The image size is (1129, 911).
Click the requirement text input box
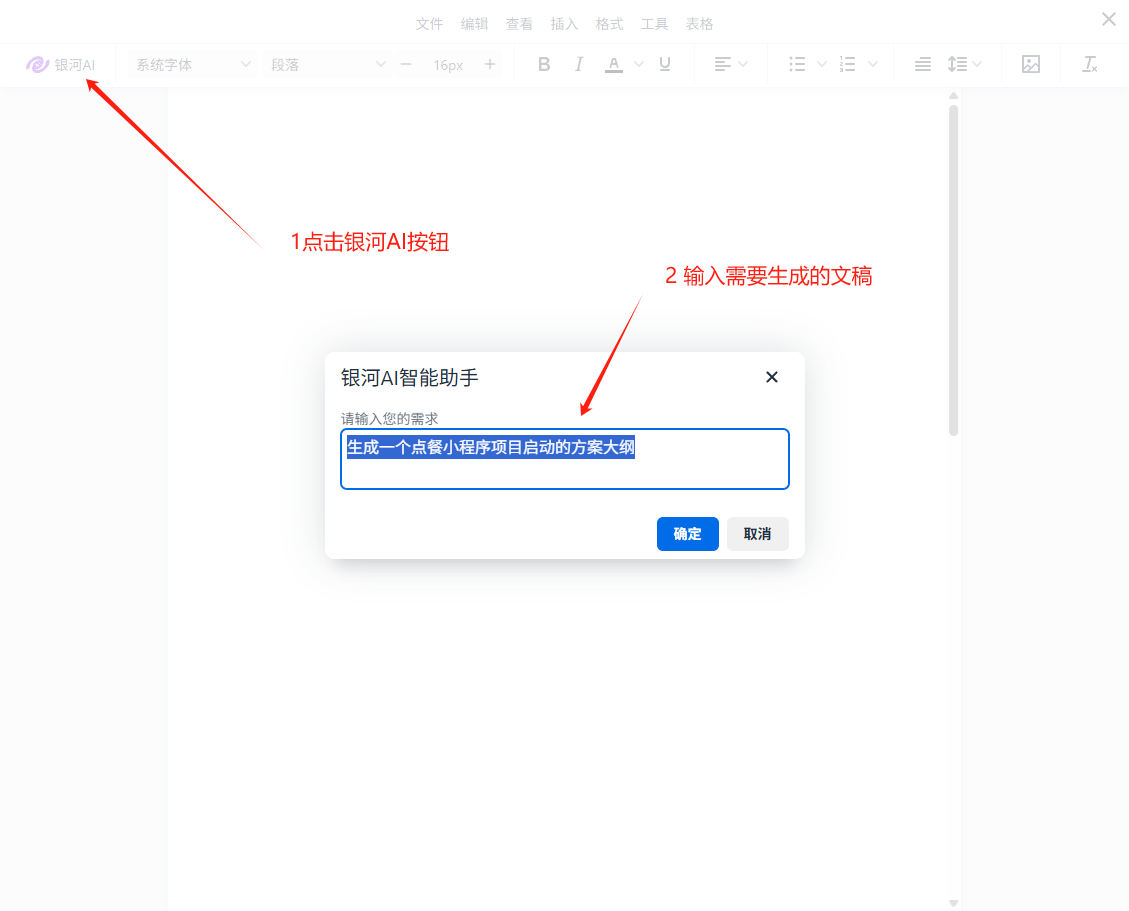click(x=564, y=459)
